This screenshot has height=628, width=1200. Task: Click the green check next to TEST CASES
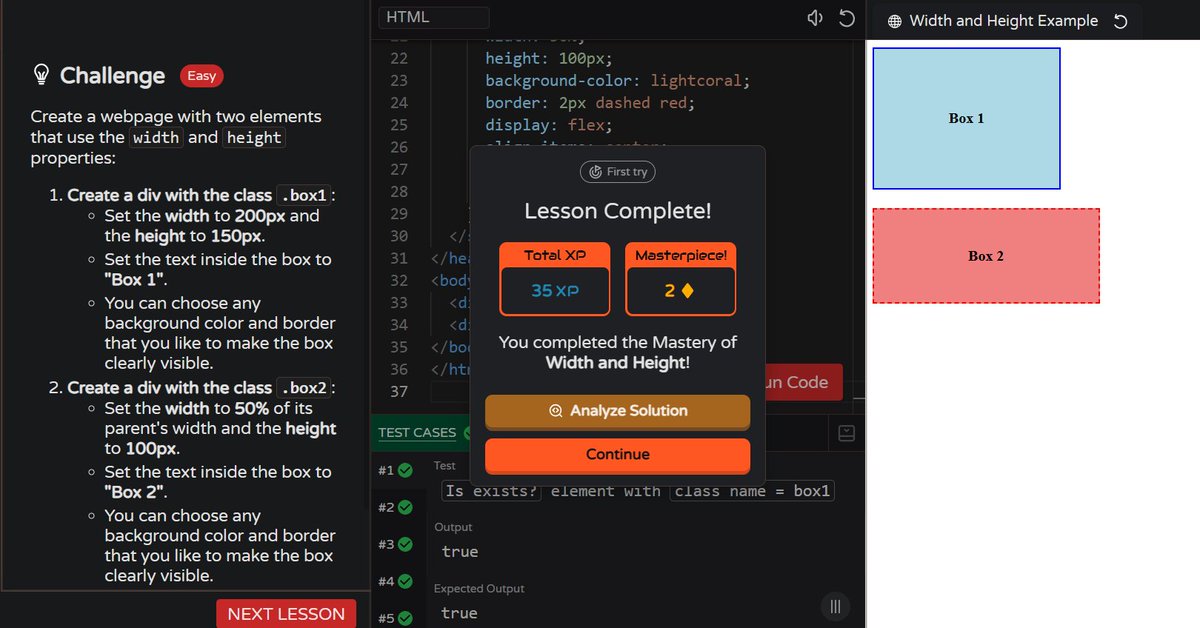click(x=468, y=433)
